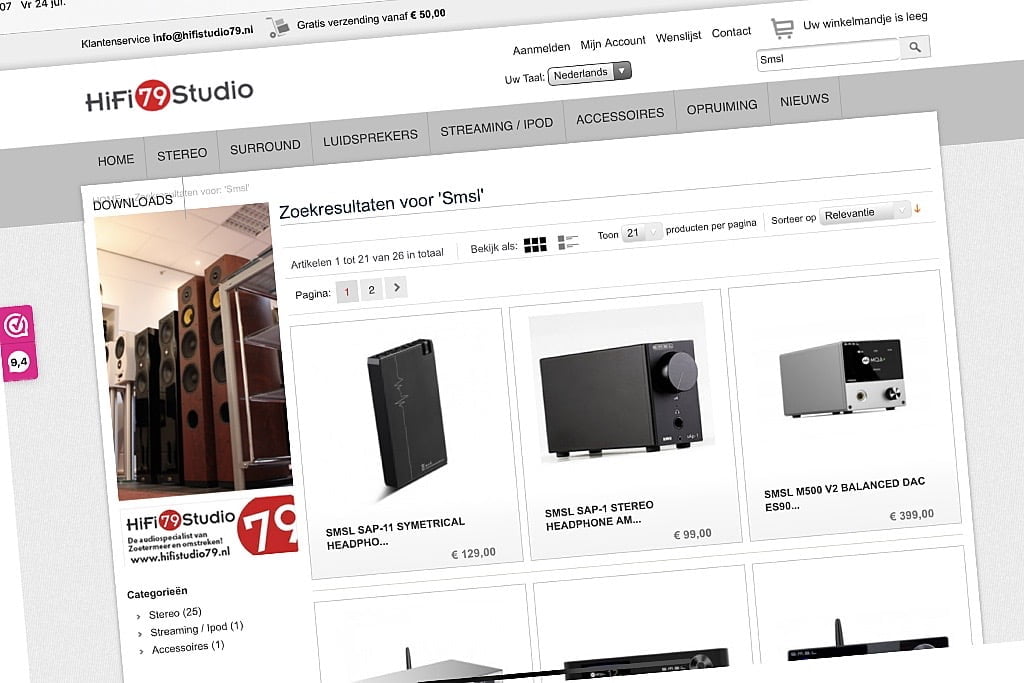The width and height of the screenshot is (1024, 683).
Task: Click the SMSL SAP-1 STEREO HEADPHONE AM... title
Action: click(x=599, y=515)
